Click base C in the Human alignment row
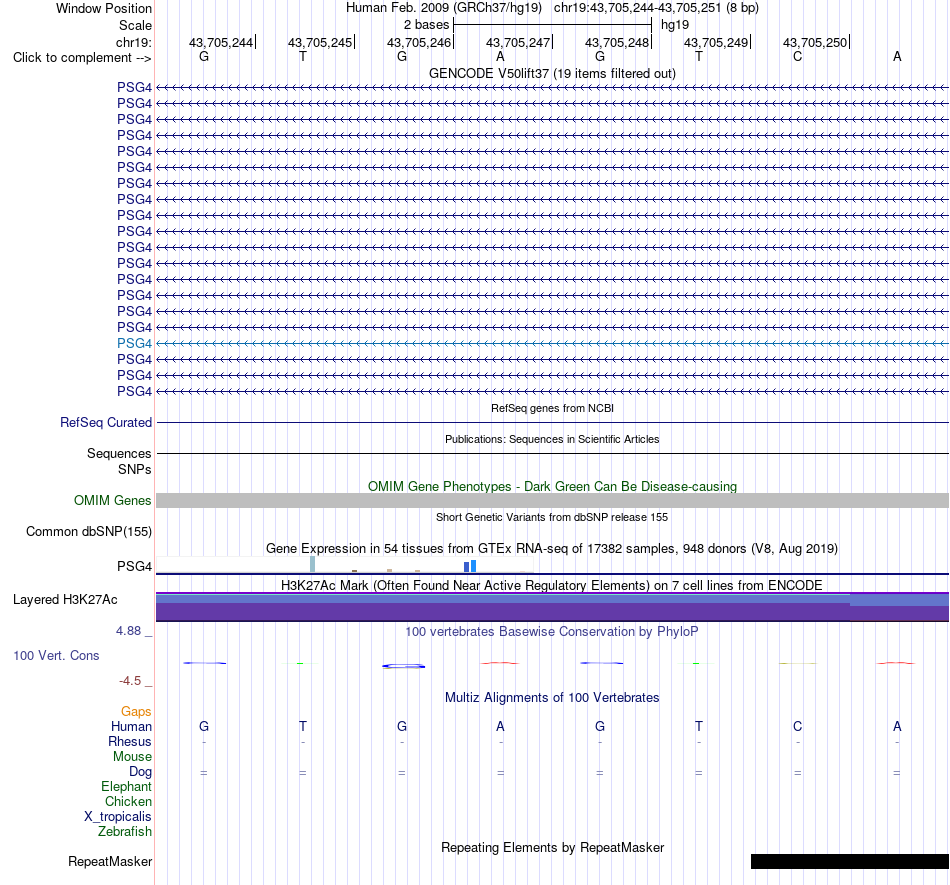950x885 pixels. pyautogui.click(x=797, y=726)
